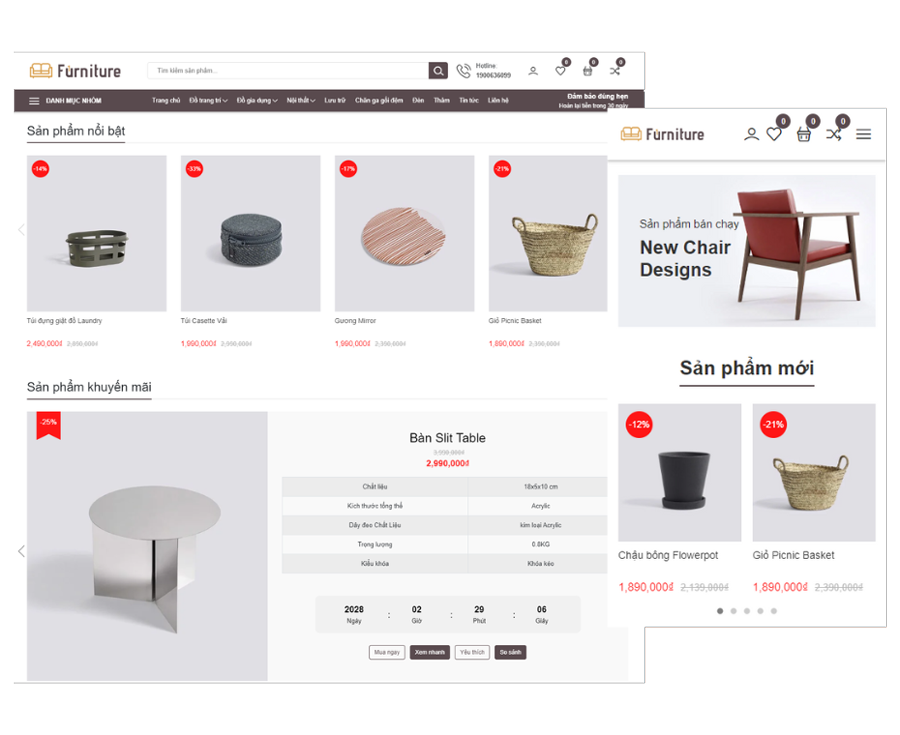Click the product search input field
Screen dimensions: 900x735
288,71
